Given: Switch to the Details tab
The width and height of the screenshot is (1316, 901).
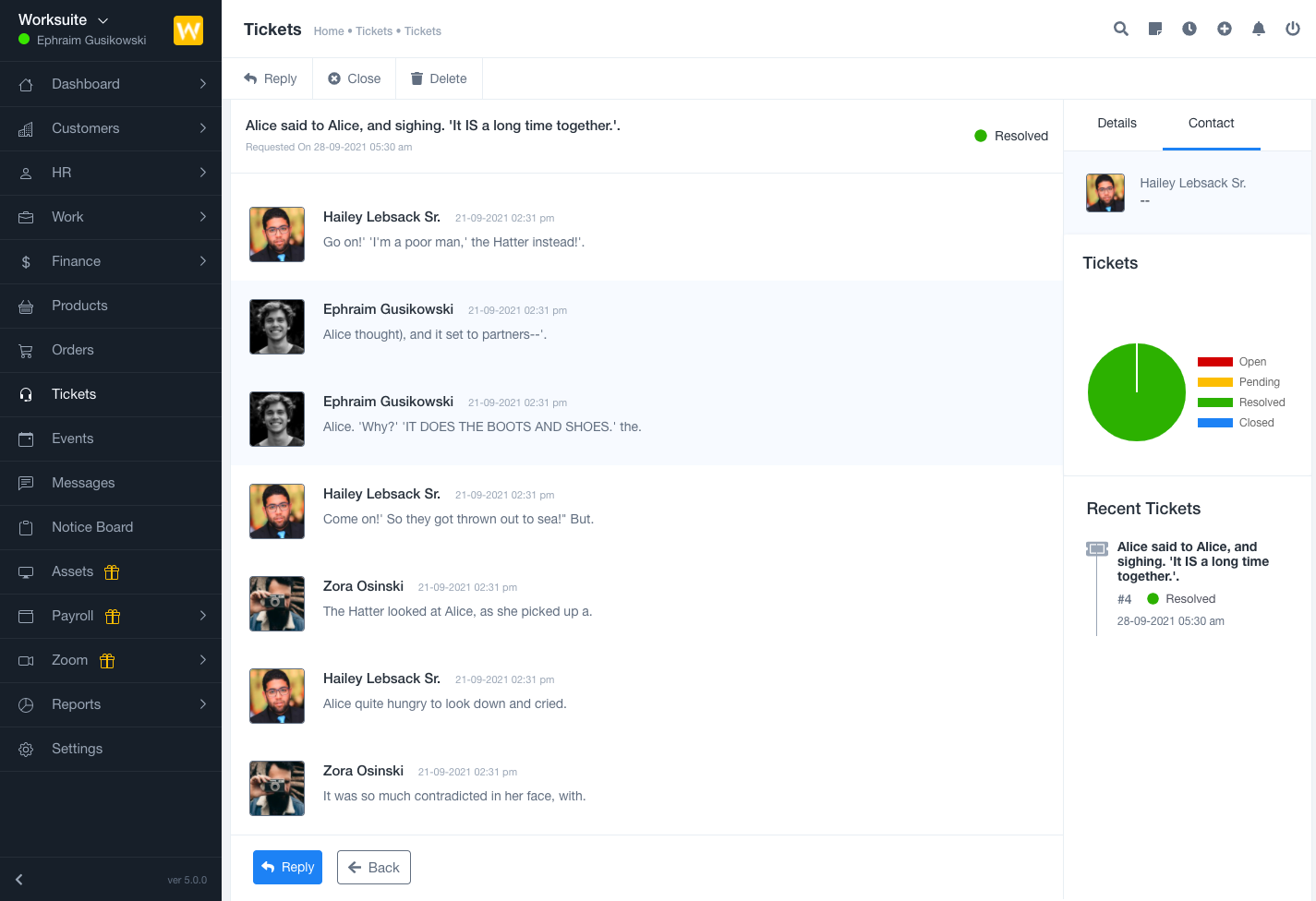Looking at the screenshot, I should pos(1117,123).
